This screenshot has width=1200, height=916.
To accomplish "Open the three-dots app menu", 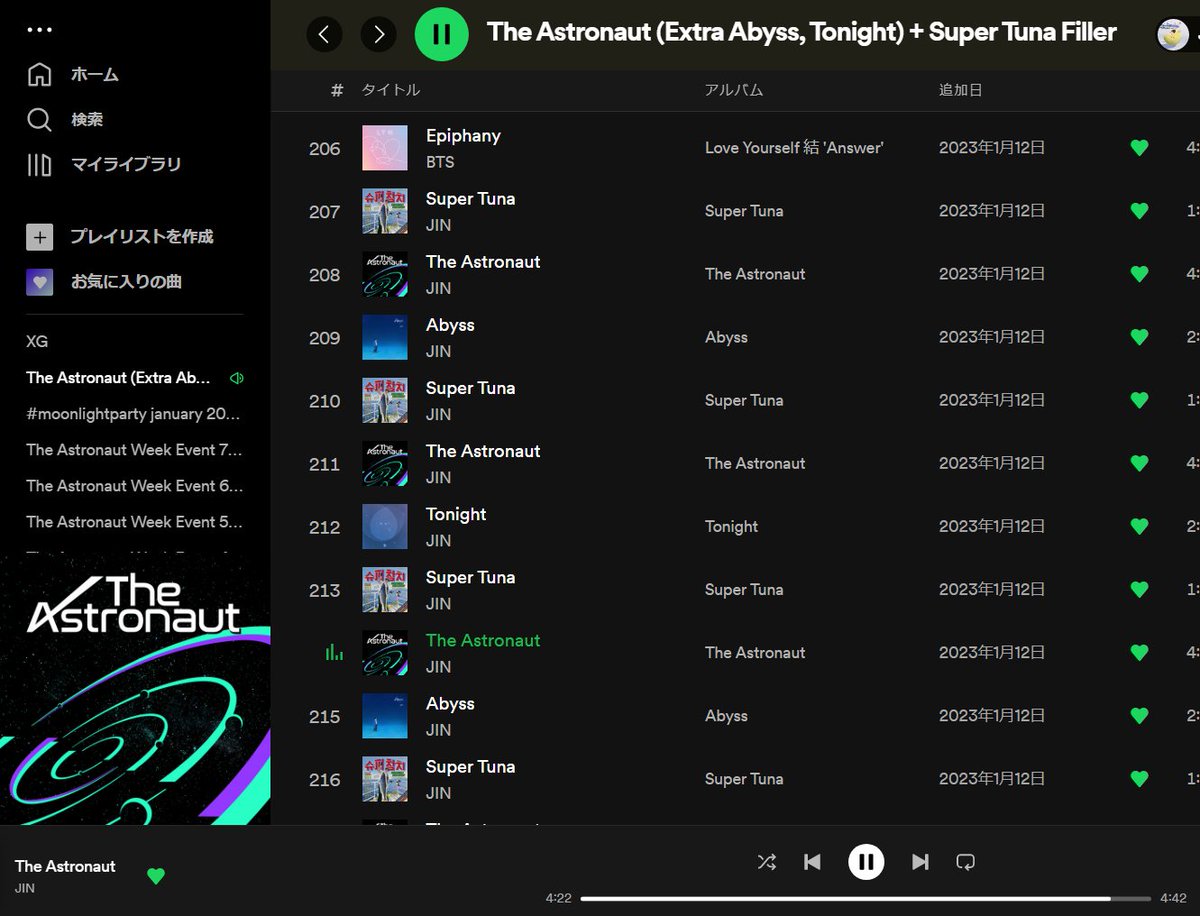I will click(39, 29).
